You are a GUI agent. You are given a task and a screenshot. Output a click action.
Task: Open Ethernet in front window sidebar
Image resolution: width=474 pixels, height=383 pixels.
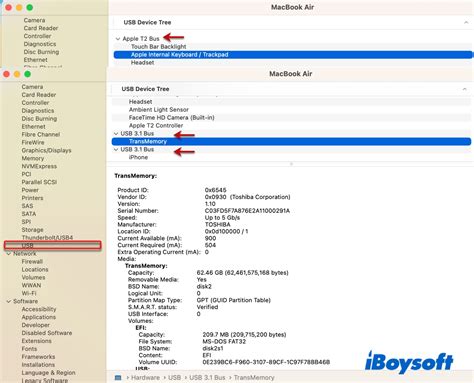(x=33, y=127)
